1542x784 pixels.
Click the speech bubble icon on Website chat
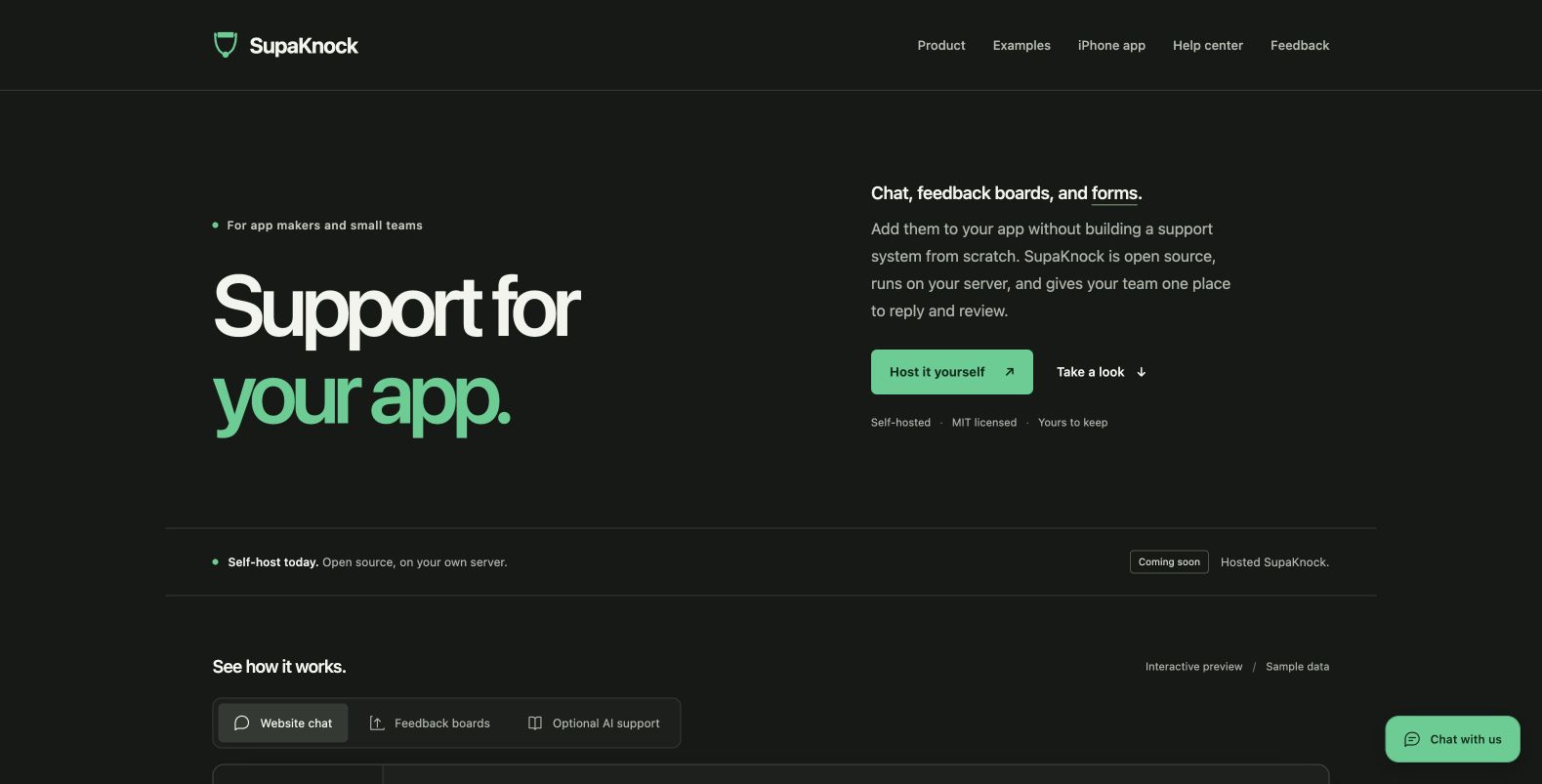pyautogui.click(x=241, y=723)
